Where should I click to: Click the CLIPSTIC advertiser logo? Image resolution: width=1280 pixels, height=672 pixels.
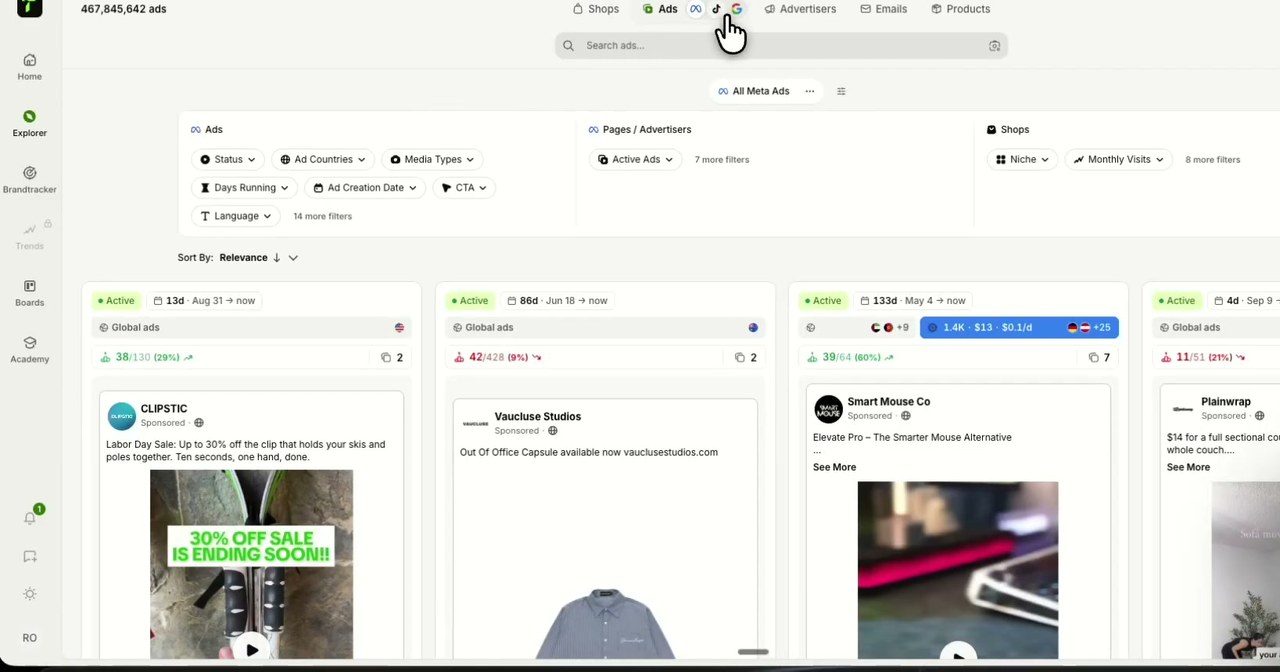pyautogui.click(x=122, y=416)
